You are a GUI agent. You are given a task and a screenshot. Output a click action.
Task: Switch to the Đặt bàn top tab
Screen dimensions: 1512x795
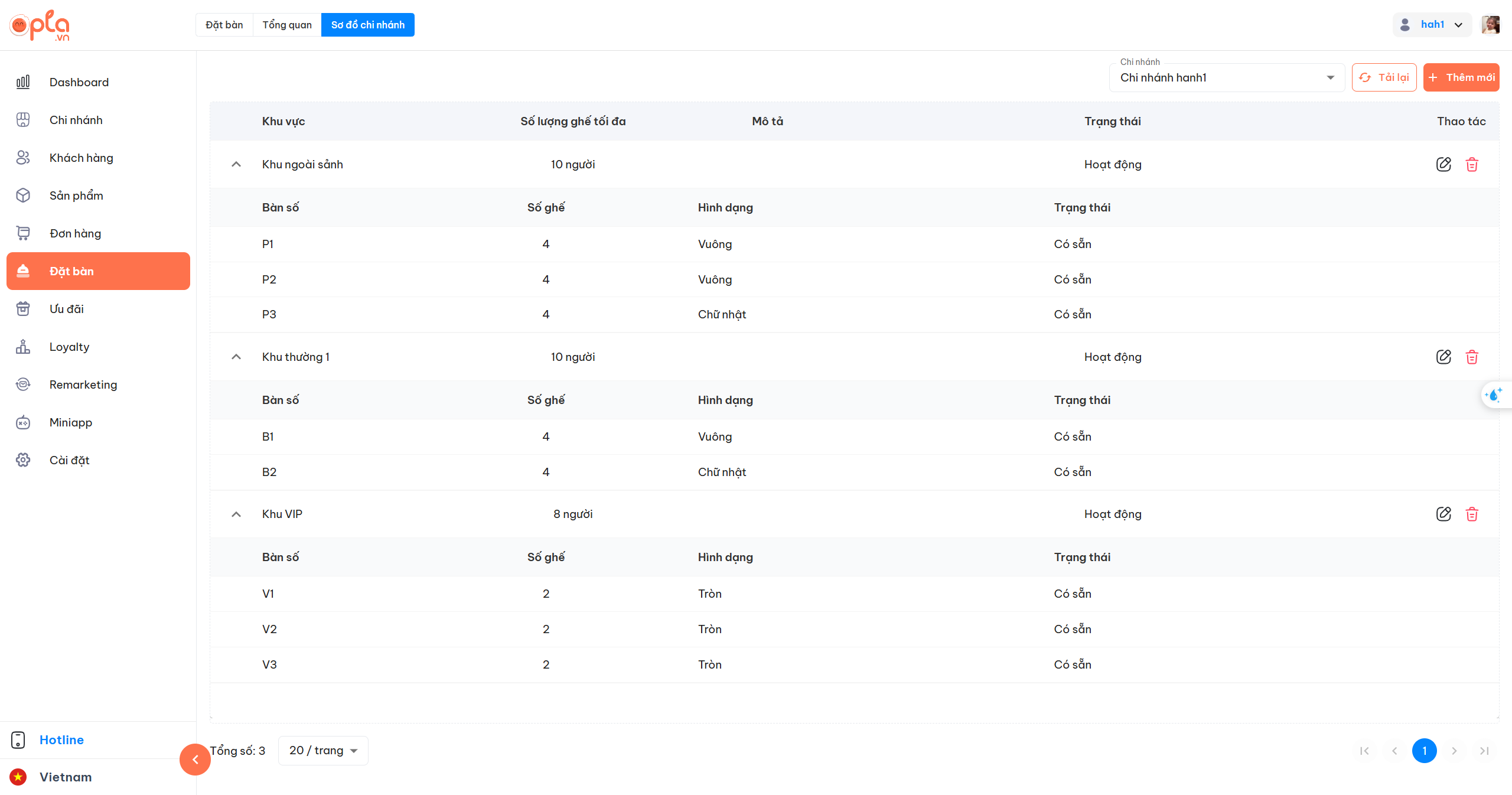(224, 25)
